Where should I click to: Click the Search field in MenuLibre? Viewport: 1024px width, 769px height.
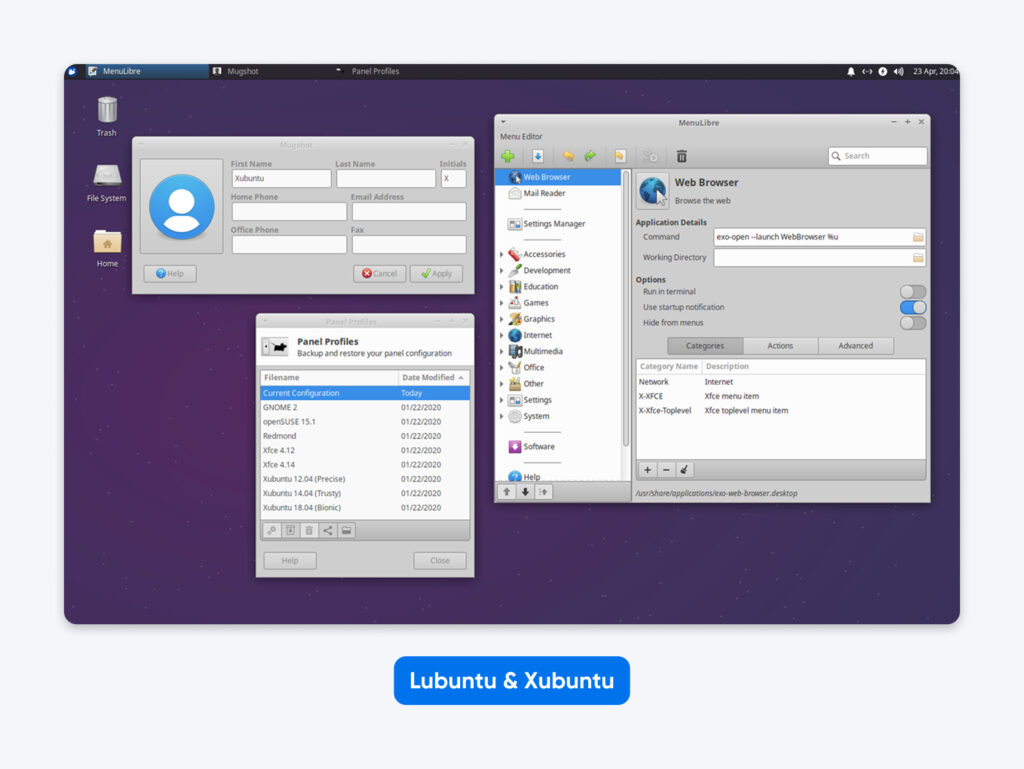pos(877,156)
